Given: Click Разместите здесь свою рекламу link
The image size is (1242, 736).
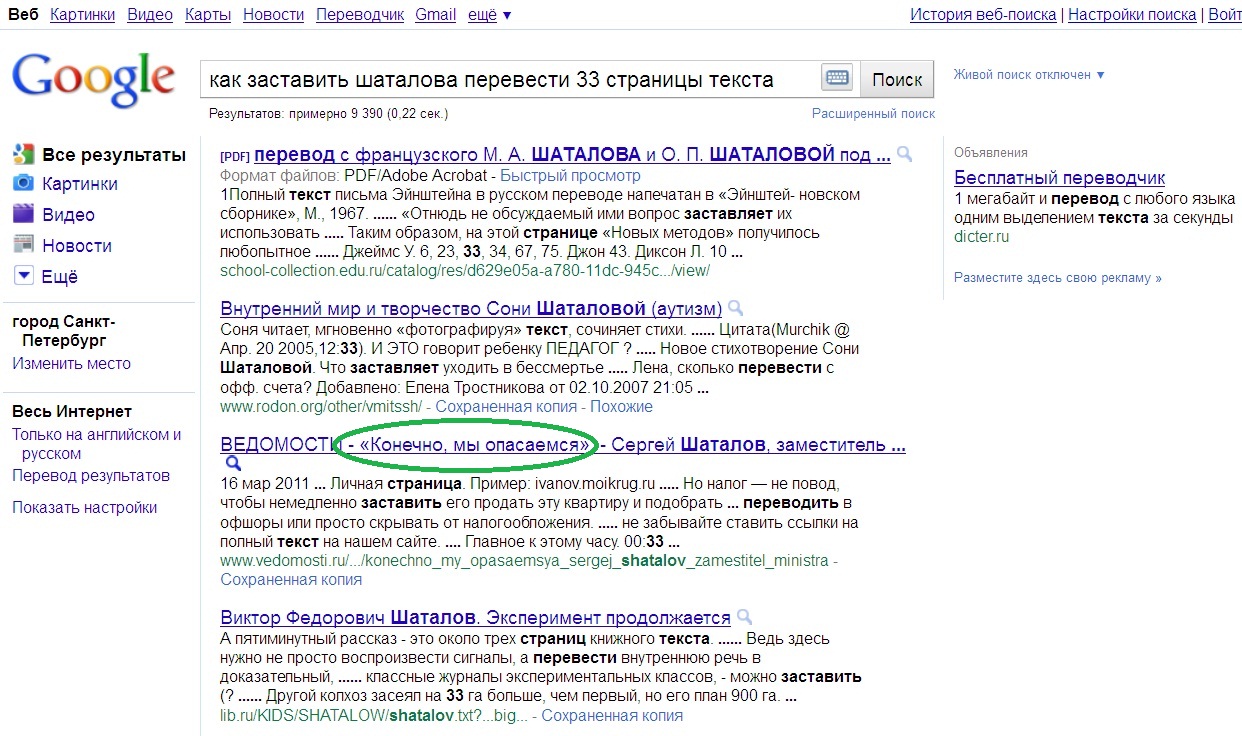Looking at the screenshot, I should coord(1058,278).
